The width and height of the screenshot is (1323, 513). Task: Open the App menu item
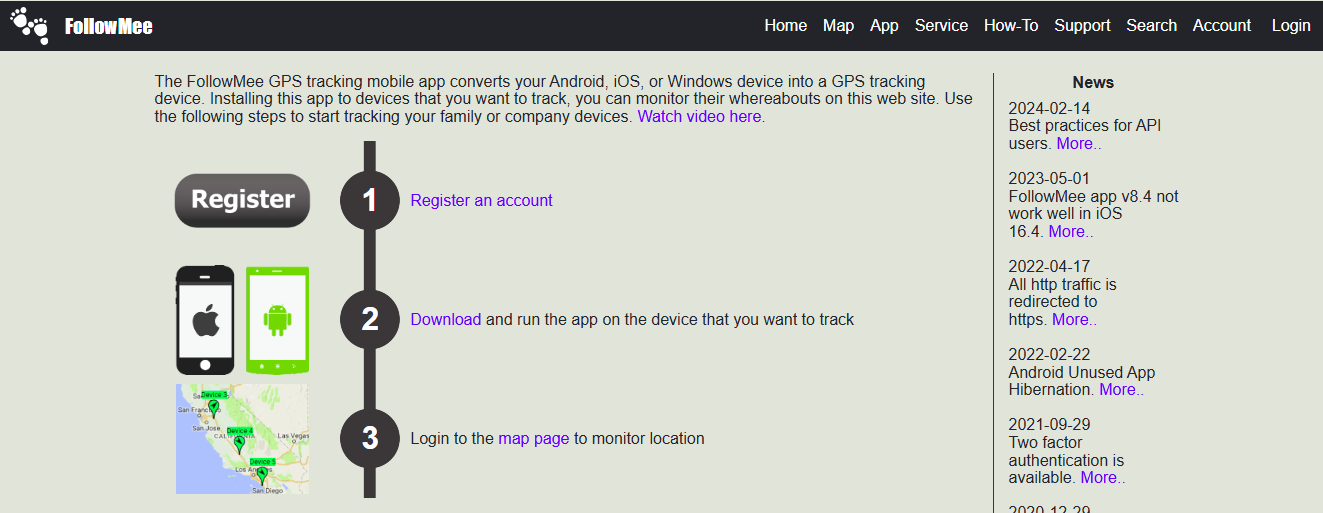[884, 26]
